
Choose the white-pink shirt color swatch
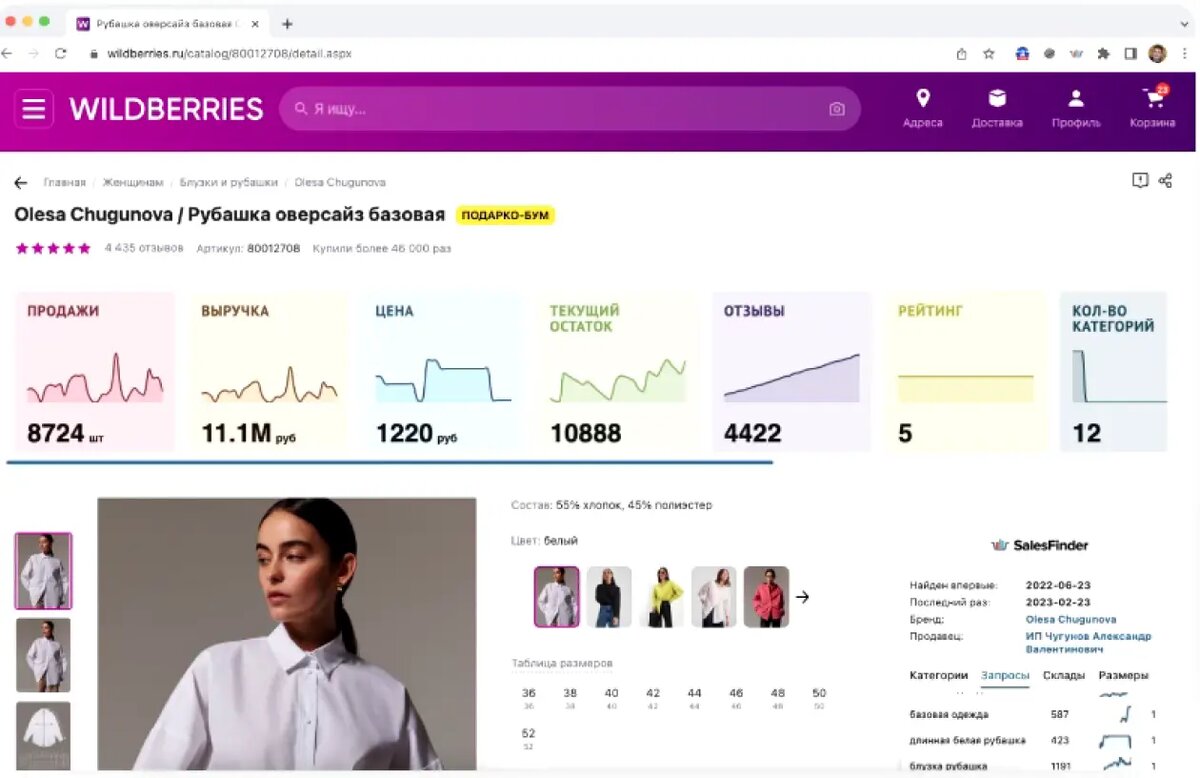point(714,597)
